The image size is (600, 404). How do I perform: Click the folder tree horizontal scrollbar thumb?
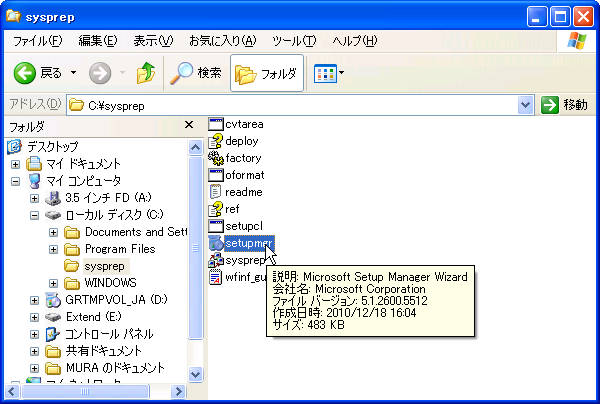point(85,391)
